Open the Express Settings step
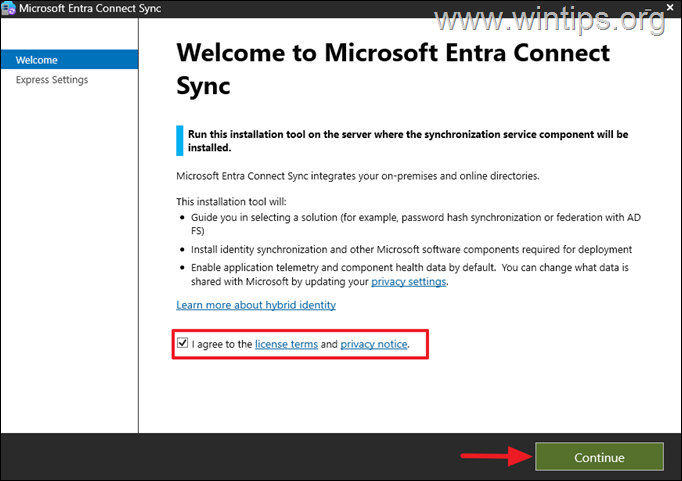This screenshot has width=682, height=481. [52, 80]
